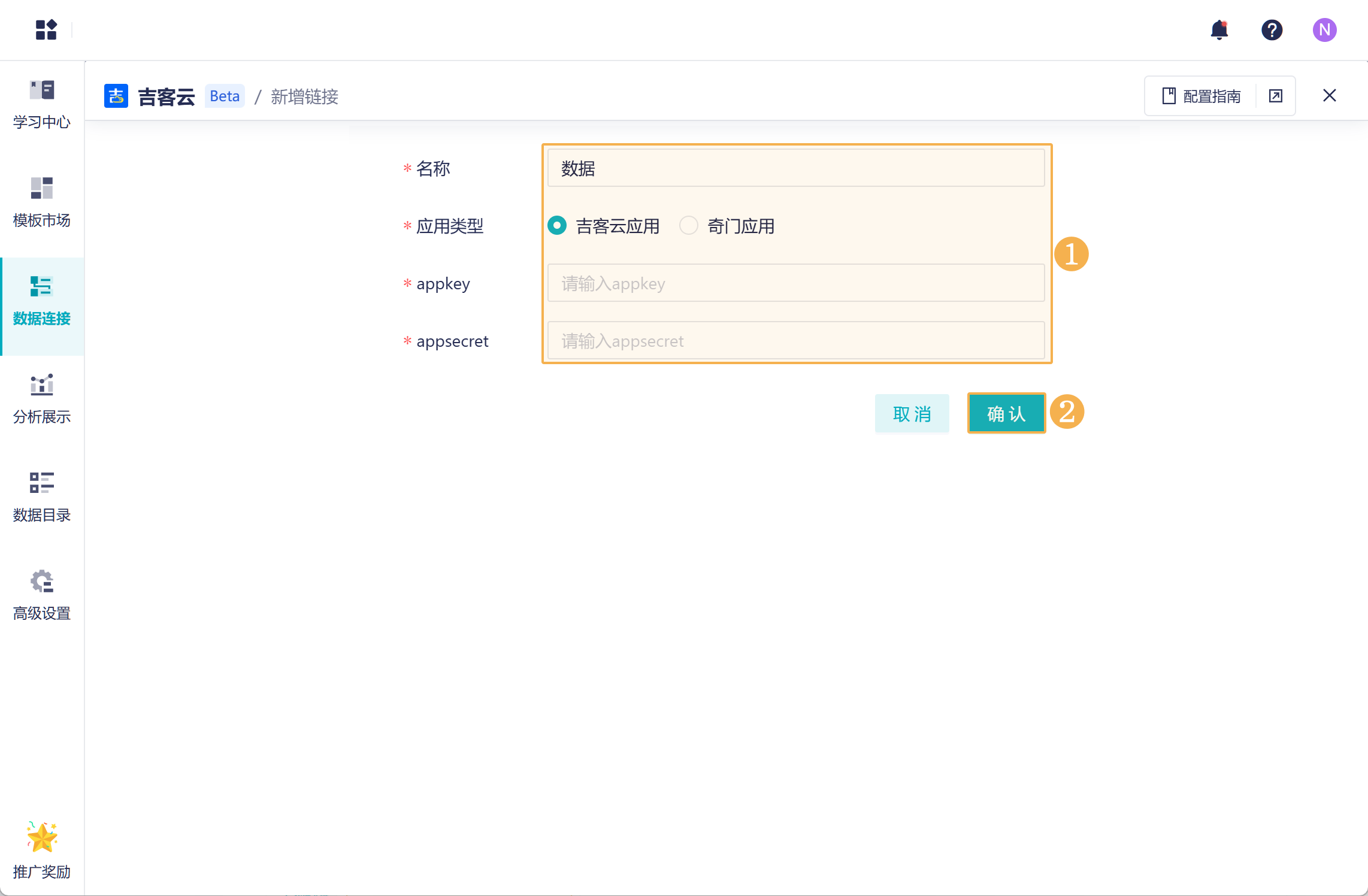1368x896 pixels.
Task: Open the notification bell
Action: (1219, 30)
